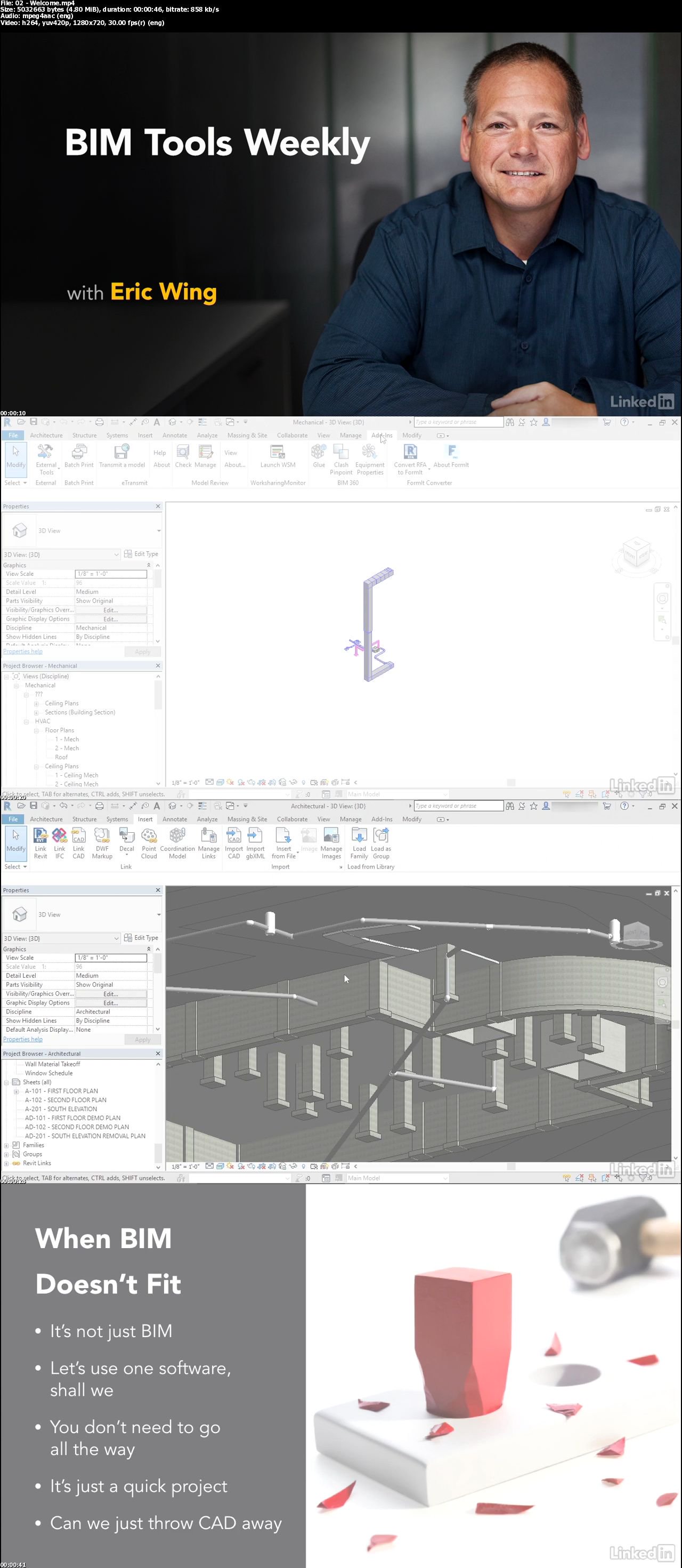Select 1 - Mech floor plan in Project Browser
682x1568 pixels.
67,739
